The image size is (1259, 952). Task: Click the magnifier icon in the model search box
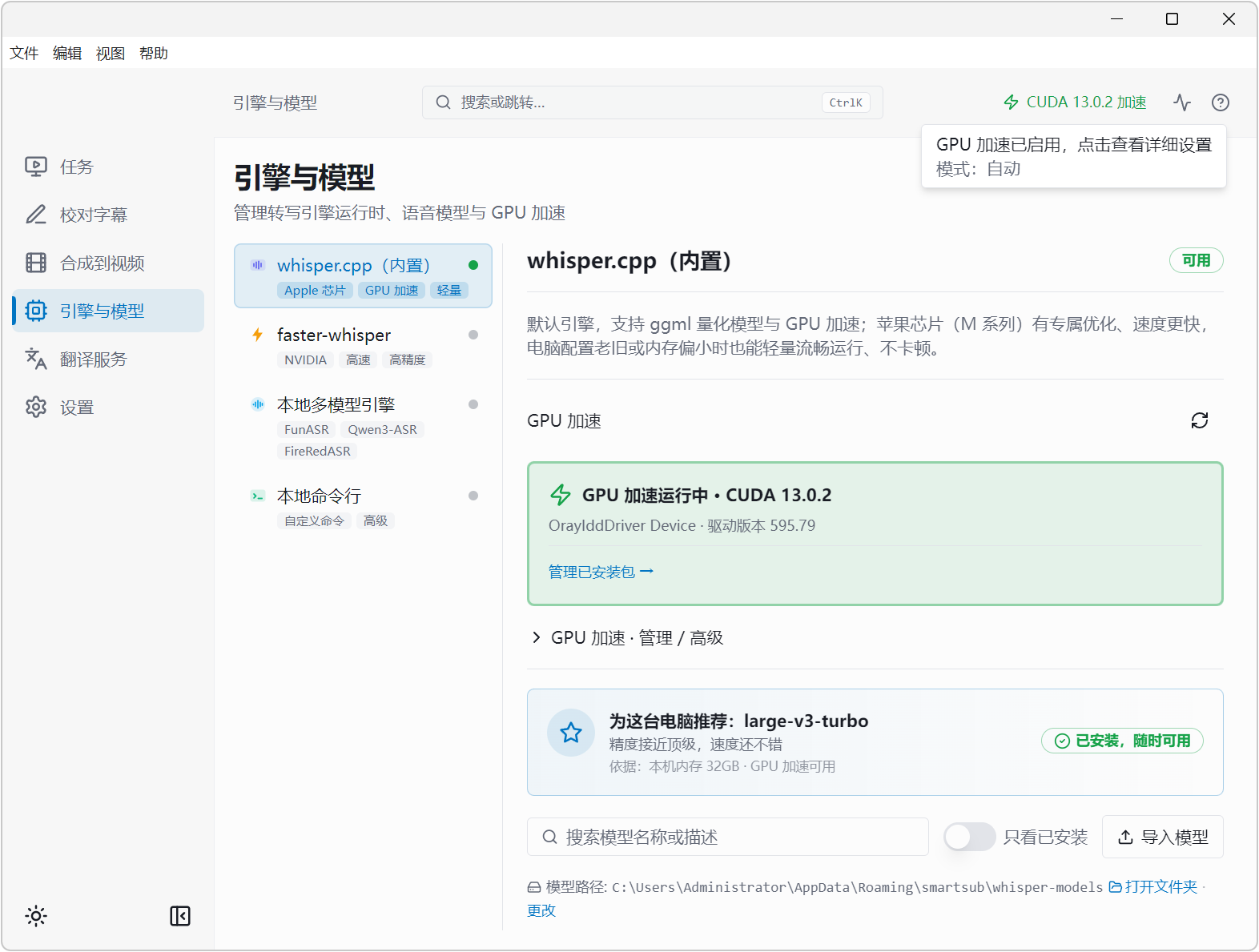tap(549, 837)
